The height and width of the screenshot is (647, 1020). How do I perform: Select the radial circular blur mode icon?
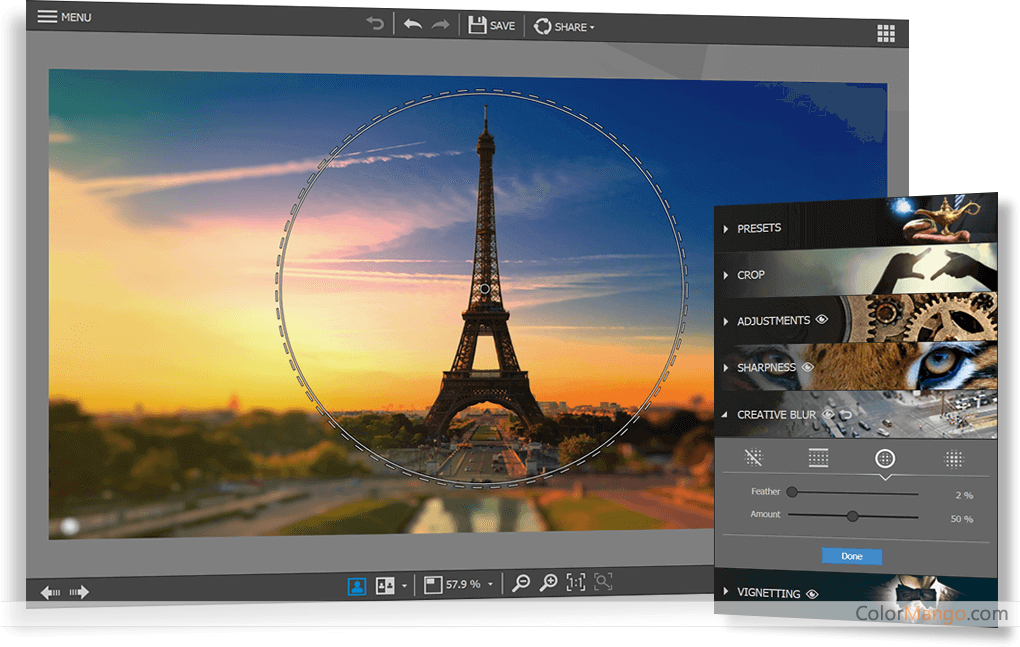coord(884,459)
